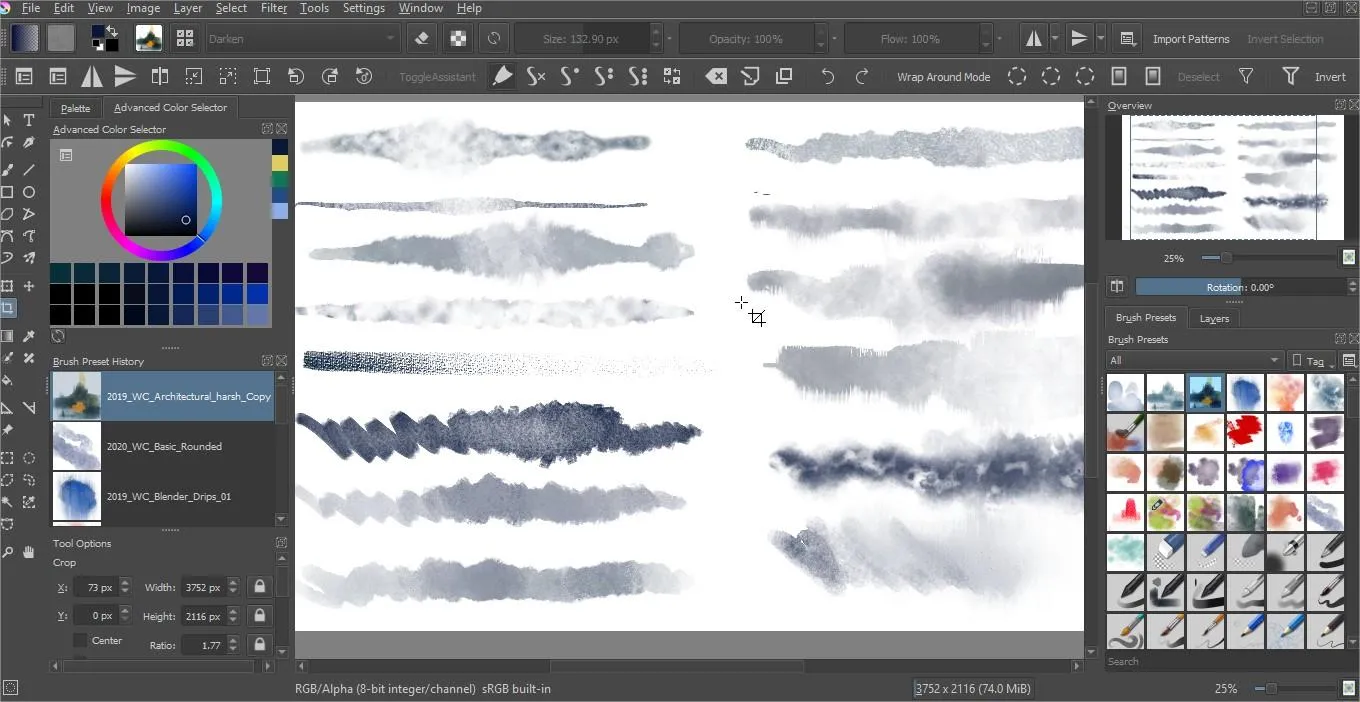Select the Fill bucket tool
1360x702 pixels.
pos(7,380)
